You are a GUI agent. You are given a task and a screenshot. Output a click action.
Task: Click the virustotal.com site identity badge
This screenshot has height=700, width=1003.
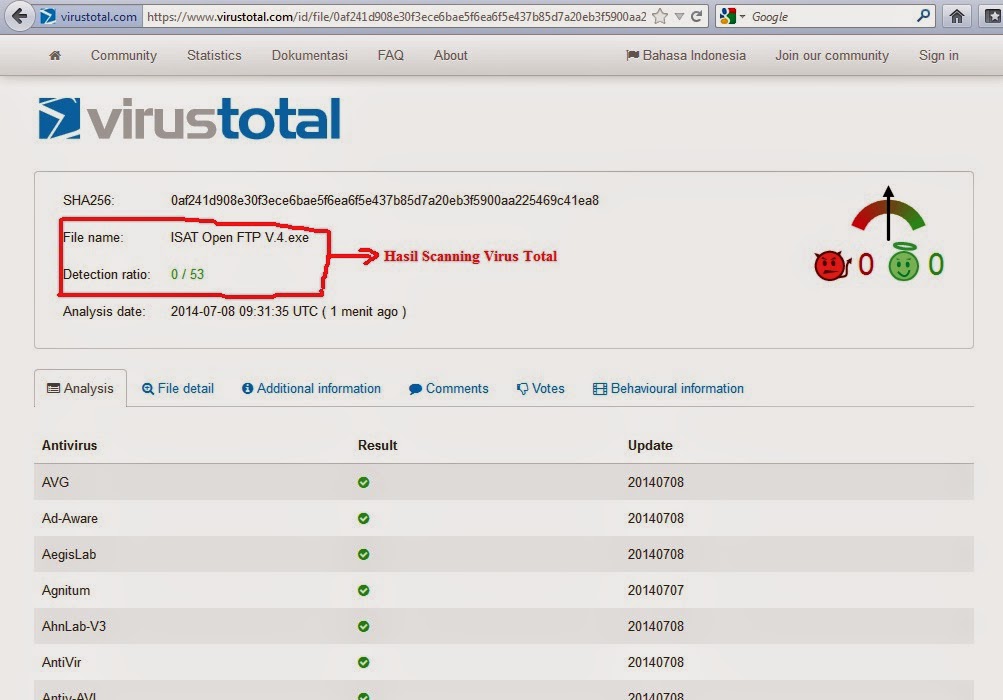(x=90, y=17)
